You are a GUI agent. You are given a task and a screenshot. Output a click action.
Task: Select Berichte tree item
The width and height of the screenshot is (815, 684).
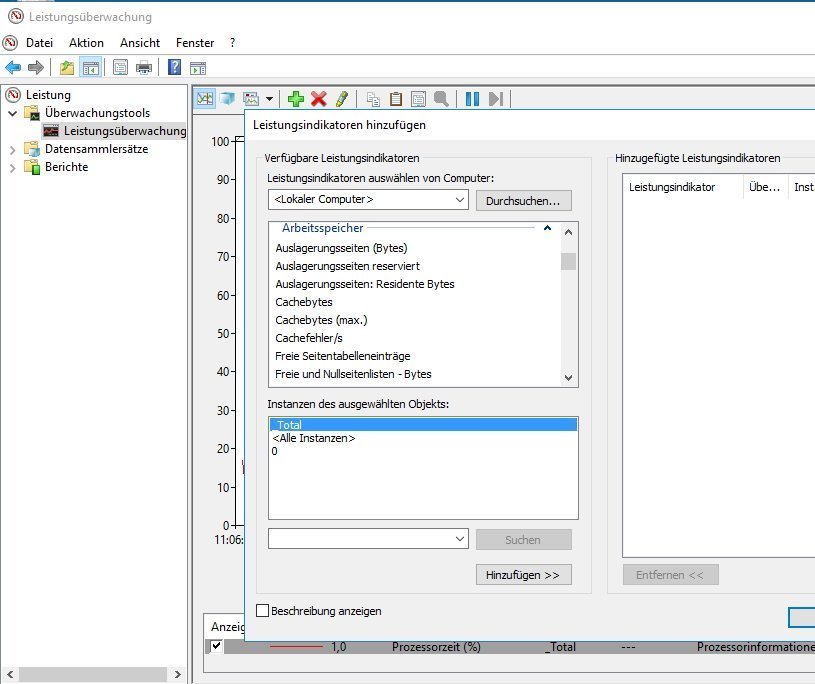pyautogui.click(x=67, y=167)
